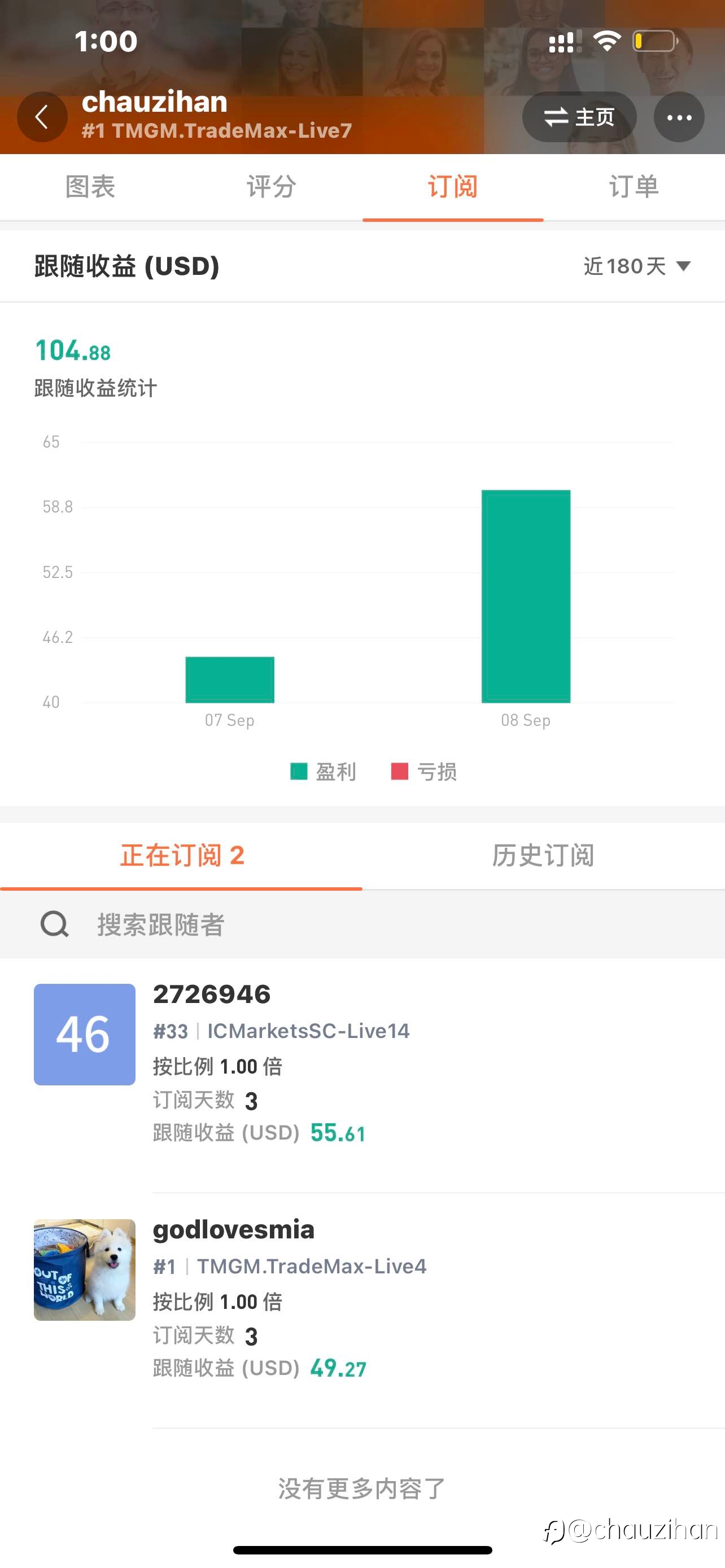Click TMGM.TradeMax-Live4 account label
The height and width of the screenshot is (1568, 725).
coord(312,1266)
